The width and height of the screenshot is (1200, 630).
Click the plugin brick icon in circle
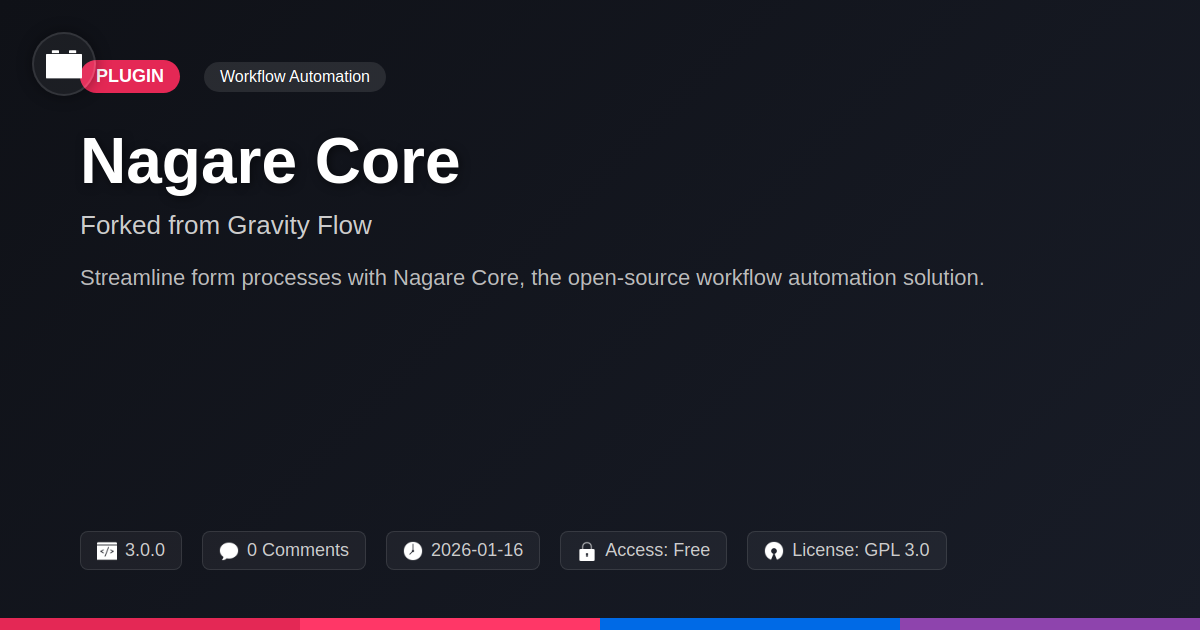tap(64, 64)
